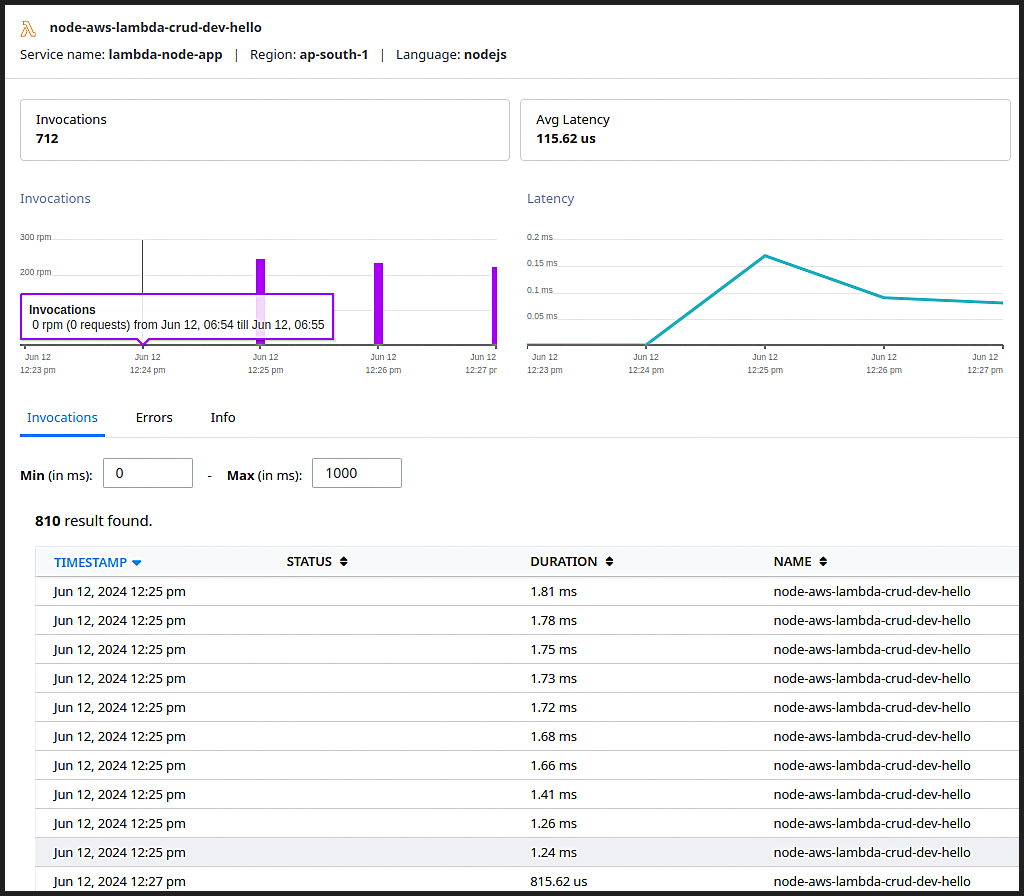This screenshot has width=1024, height=896.
Task: Open the row with duration 1.68 ms
Action: coord(526,737)
